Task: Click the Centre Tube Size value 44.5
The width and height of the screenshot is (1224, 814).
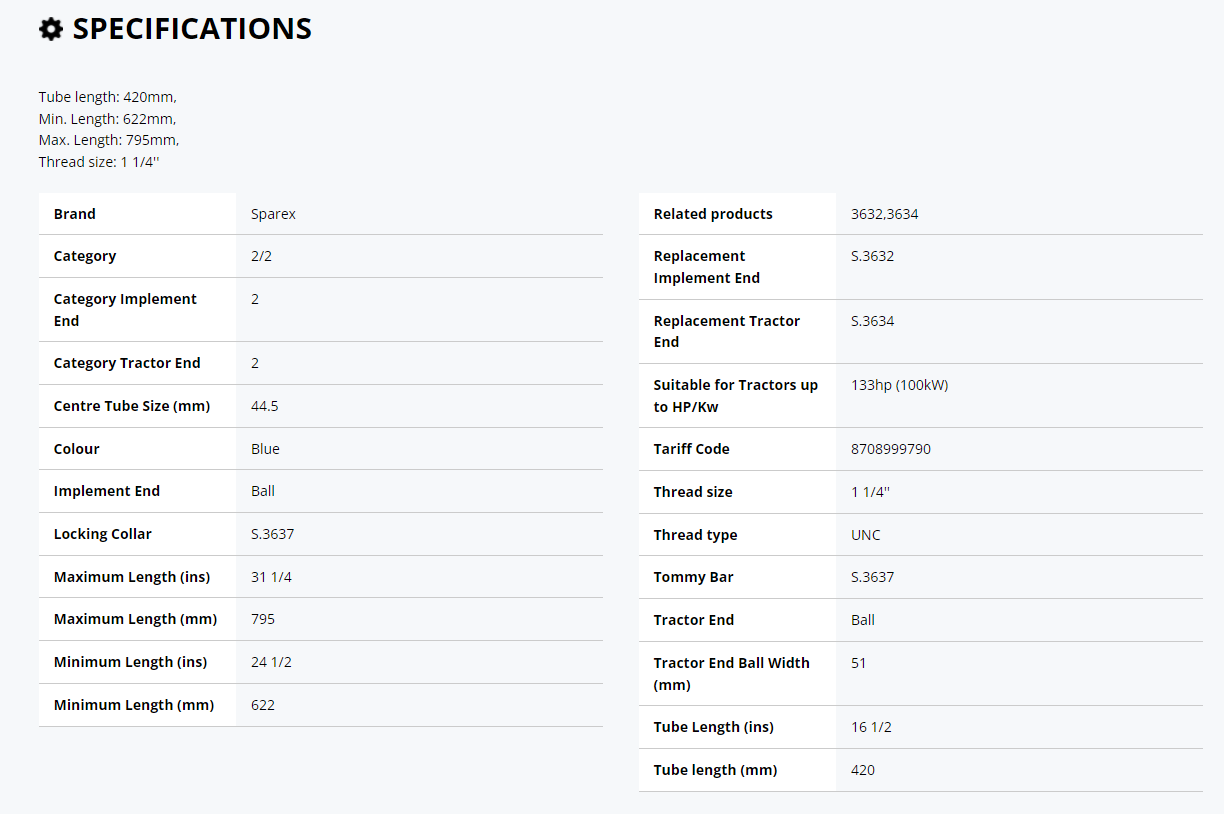Action: coord(265,406)
